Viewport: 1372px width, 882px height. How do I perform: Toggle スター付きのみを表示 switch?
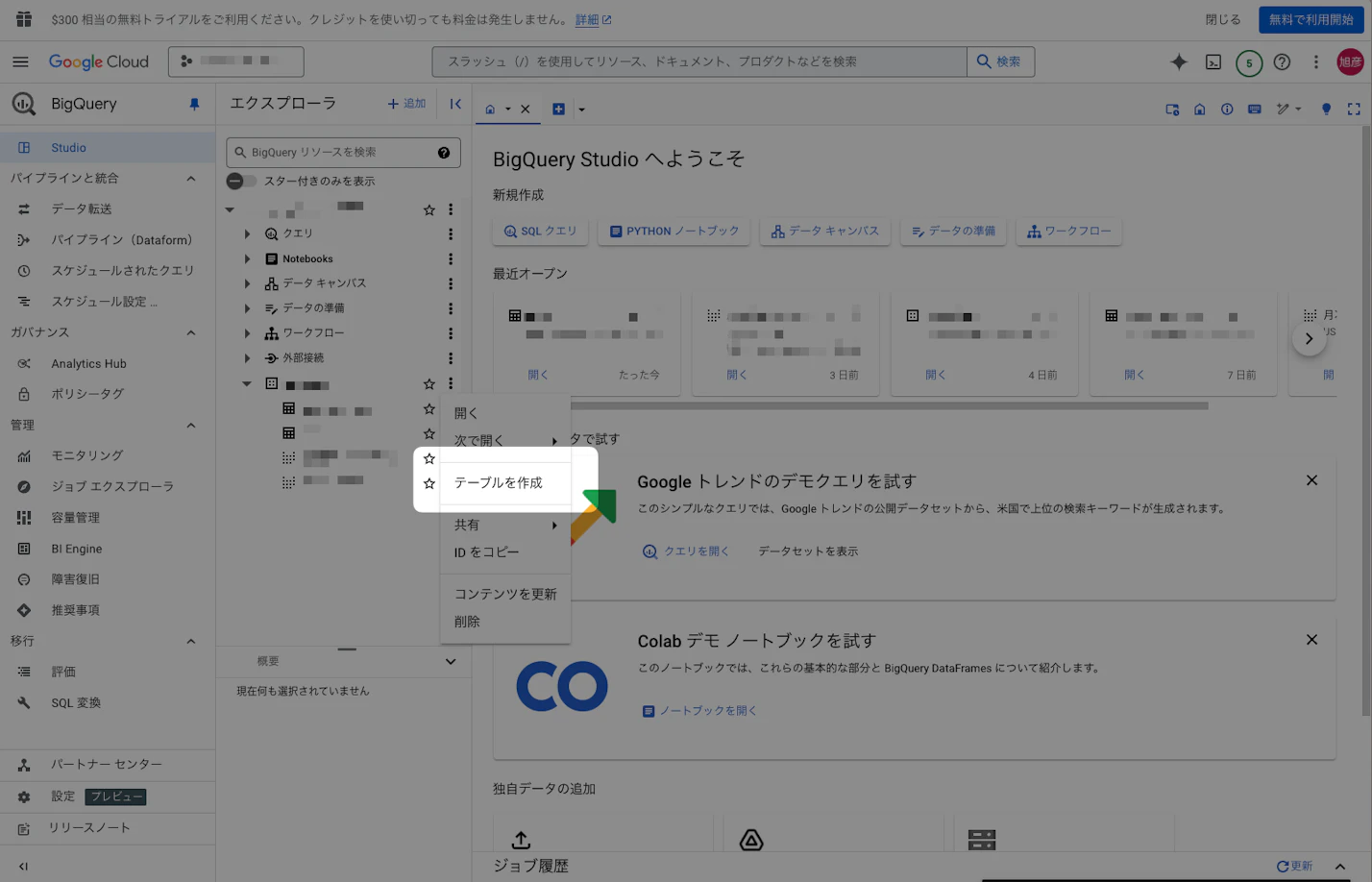pyautogui.click(x=241, y=181)
